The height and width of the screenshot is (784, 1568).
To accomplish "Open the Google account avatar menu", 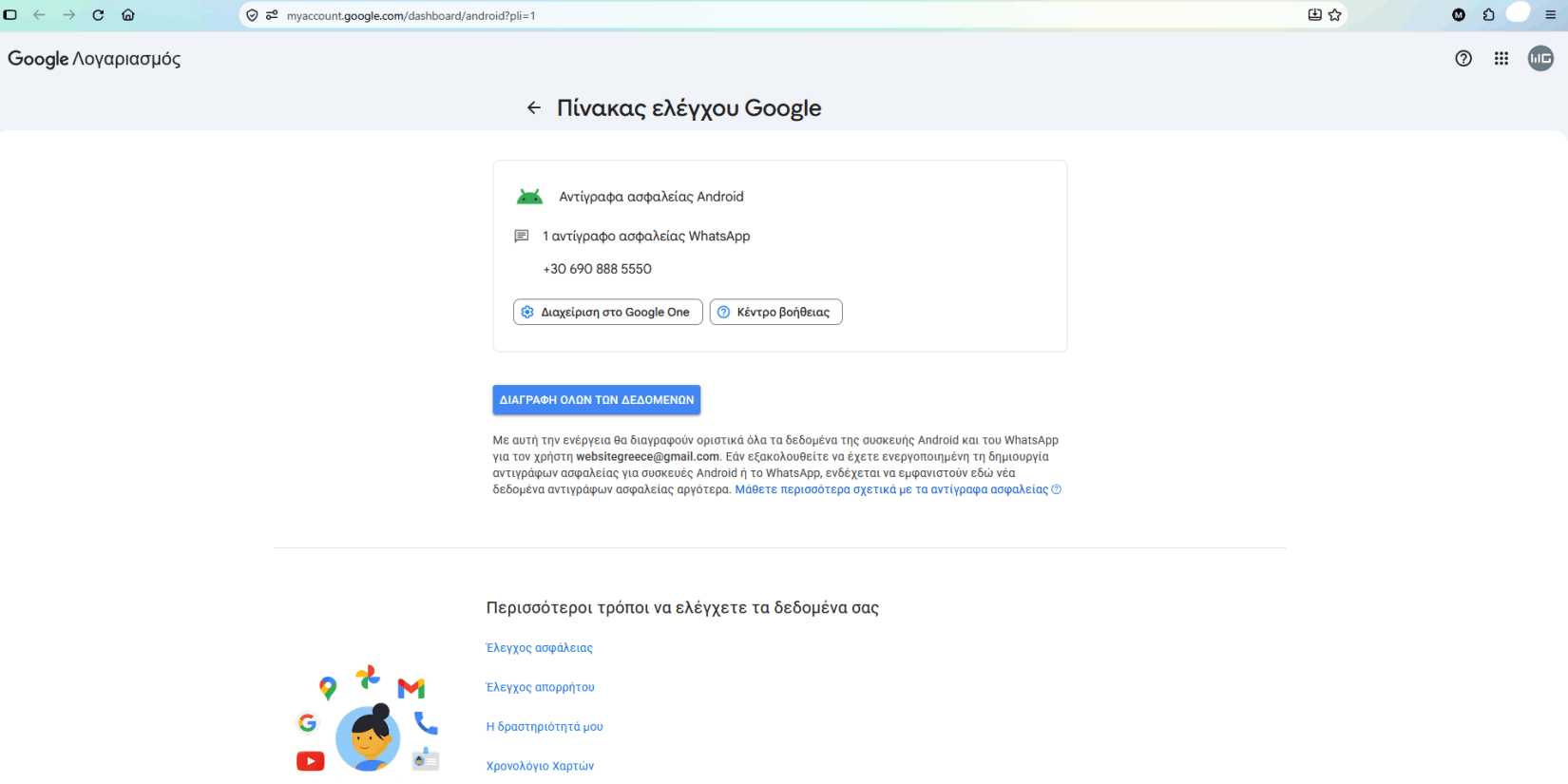I will 1540,59.
